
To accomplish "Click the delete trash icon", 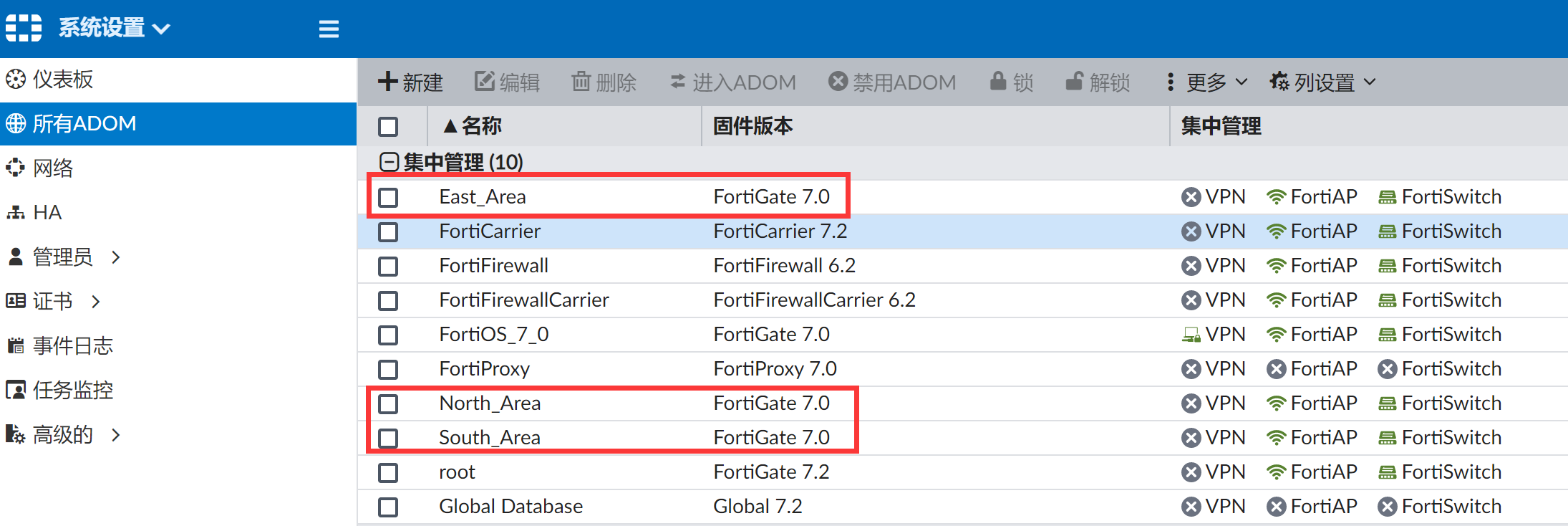I will point(581,81).
